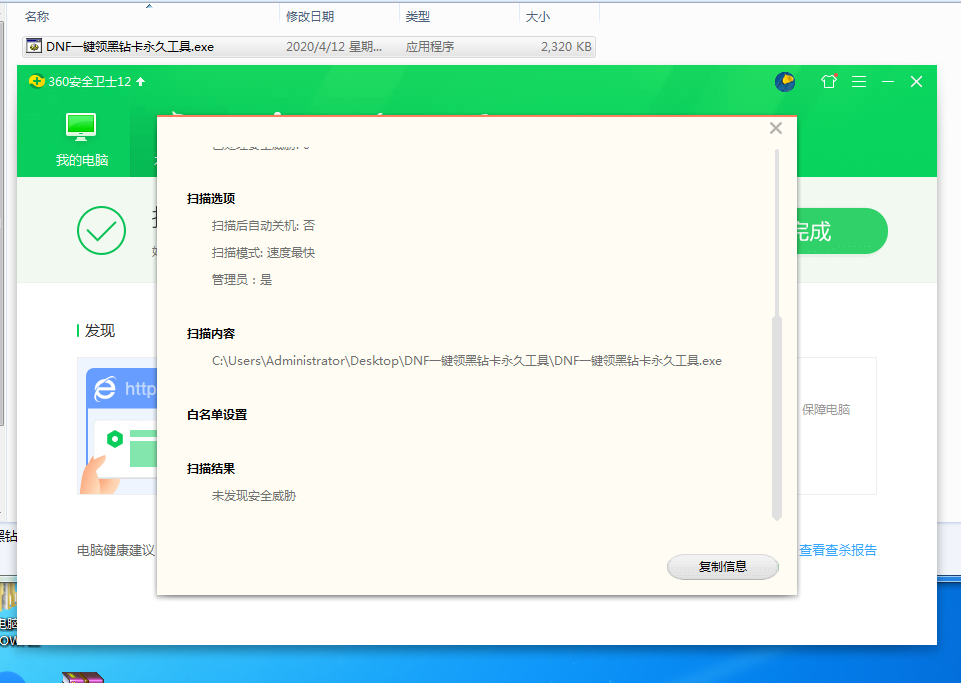The image size is (961, 683).
Task: Open the 查看查杀报告 link
Action: click(x=838, y=550)
